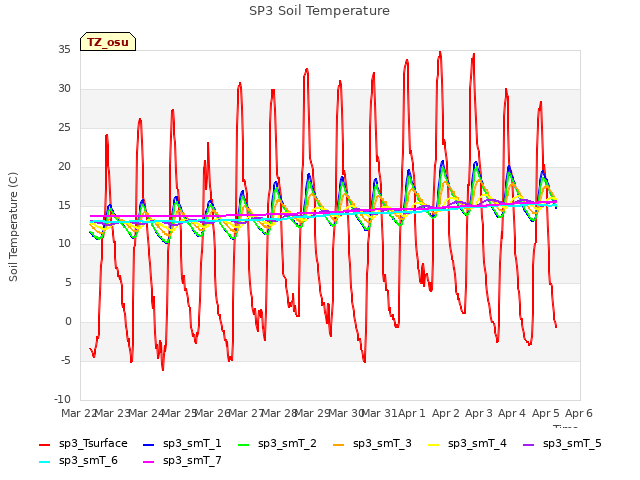Click the 30 y-axis tick label
This screenshot has height=480, width=640.
tap(64, 89)
